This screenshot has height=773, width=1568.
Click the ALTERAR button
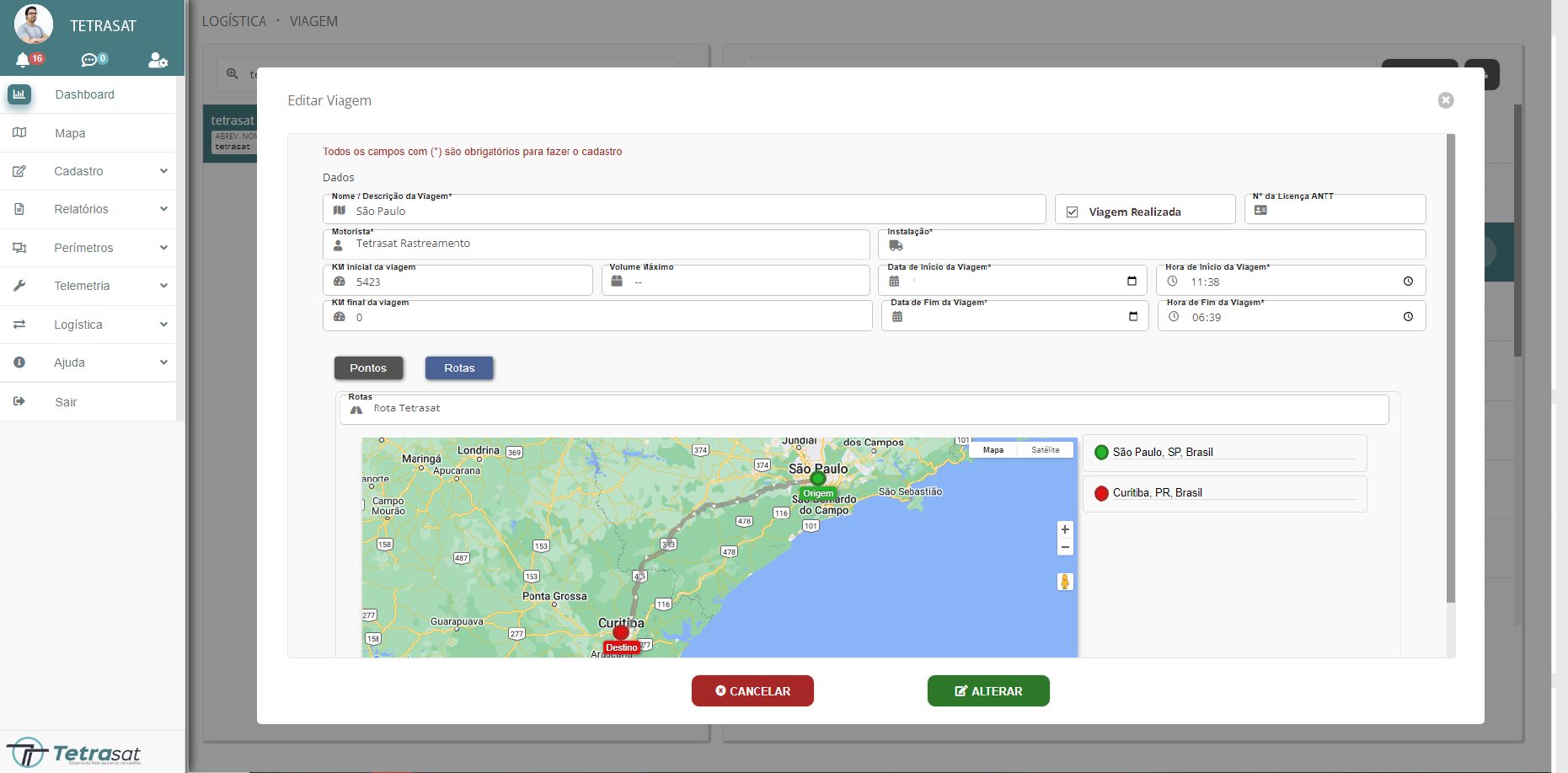(x=988, y=691)
